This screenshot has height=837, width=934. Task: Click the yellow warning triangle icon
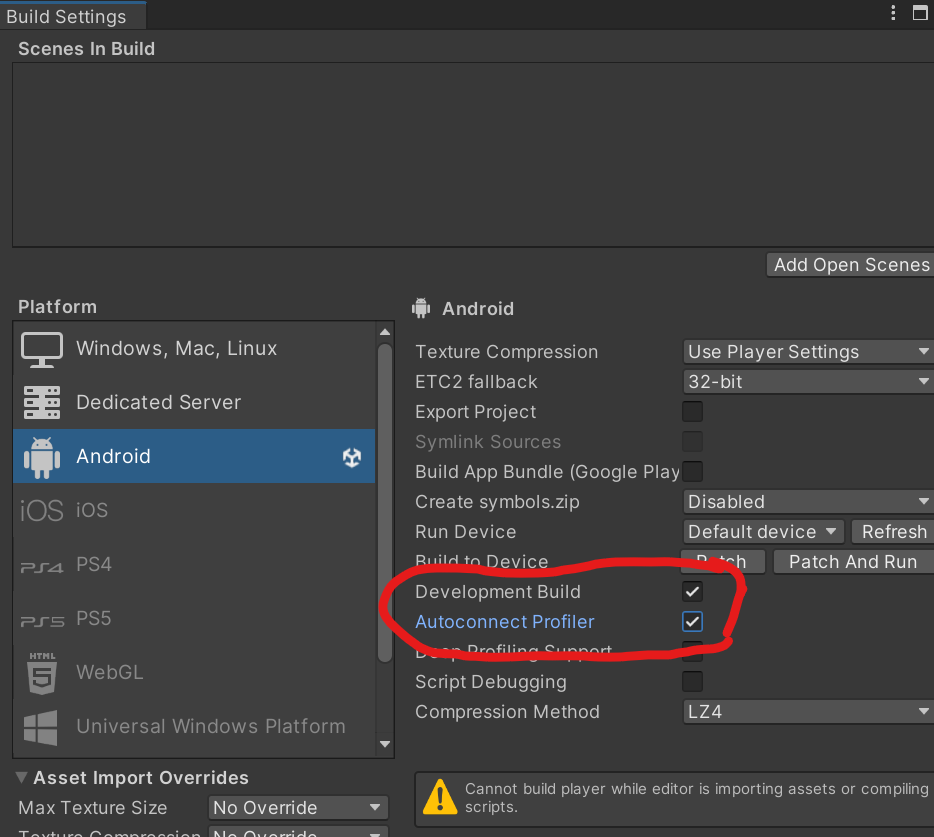click(440, 797)
